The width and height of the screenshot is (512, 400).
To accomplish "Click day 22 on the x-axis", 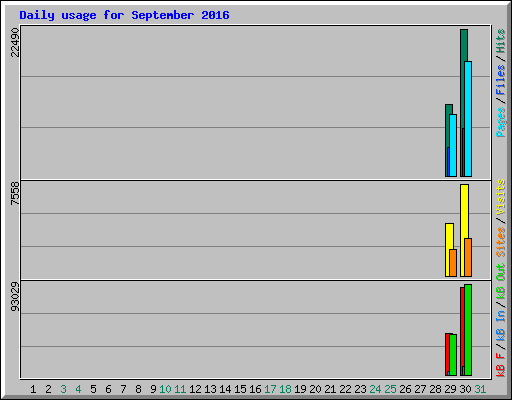I will click(345, 389).
